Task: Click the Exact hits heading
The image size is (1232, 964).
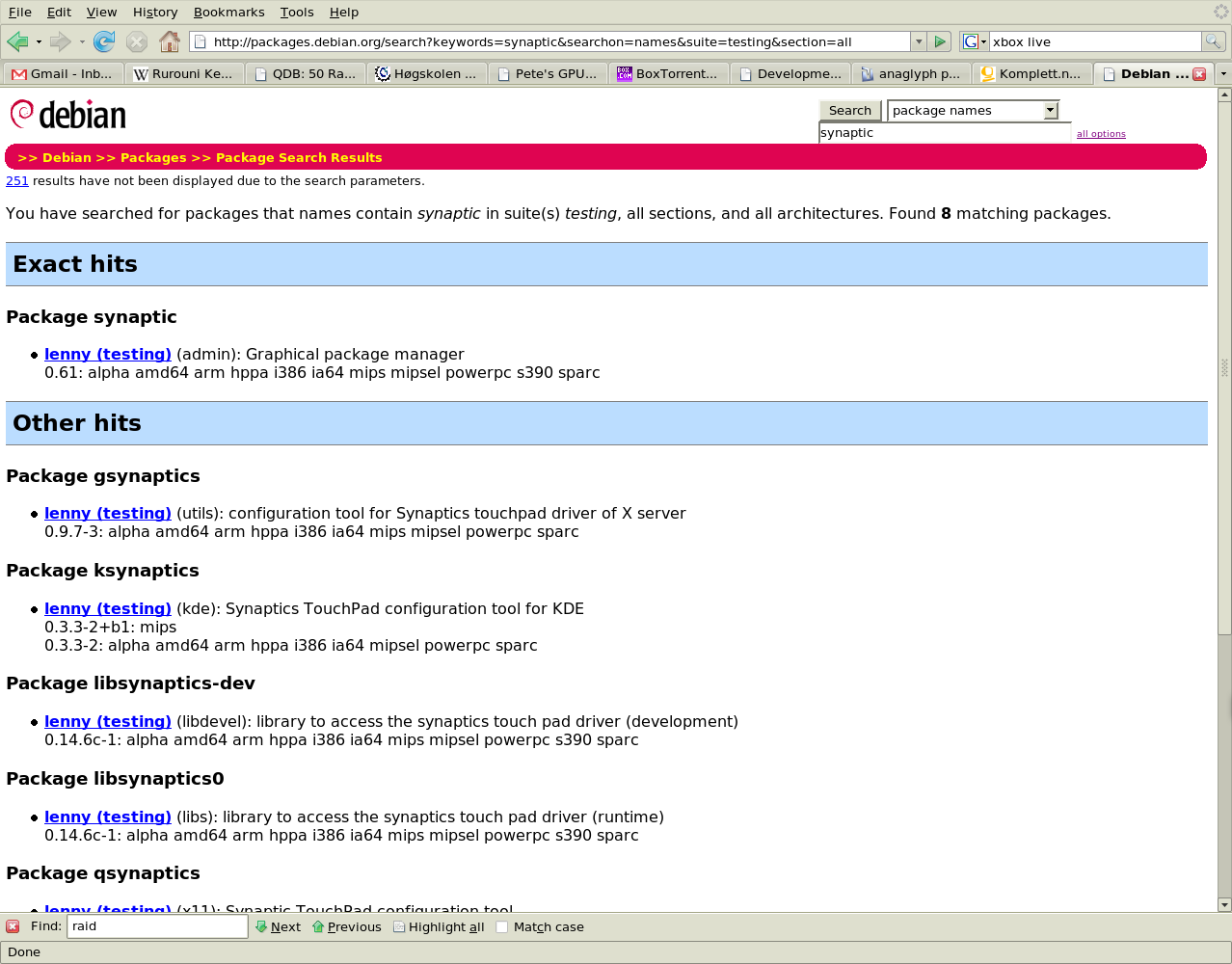Action: point(75,264)
